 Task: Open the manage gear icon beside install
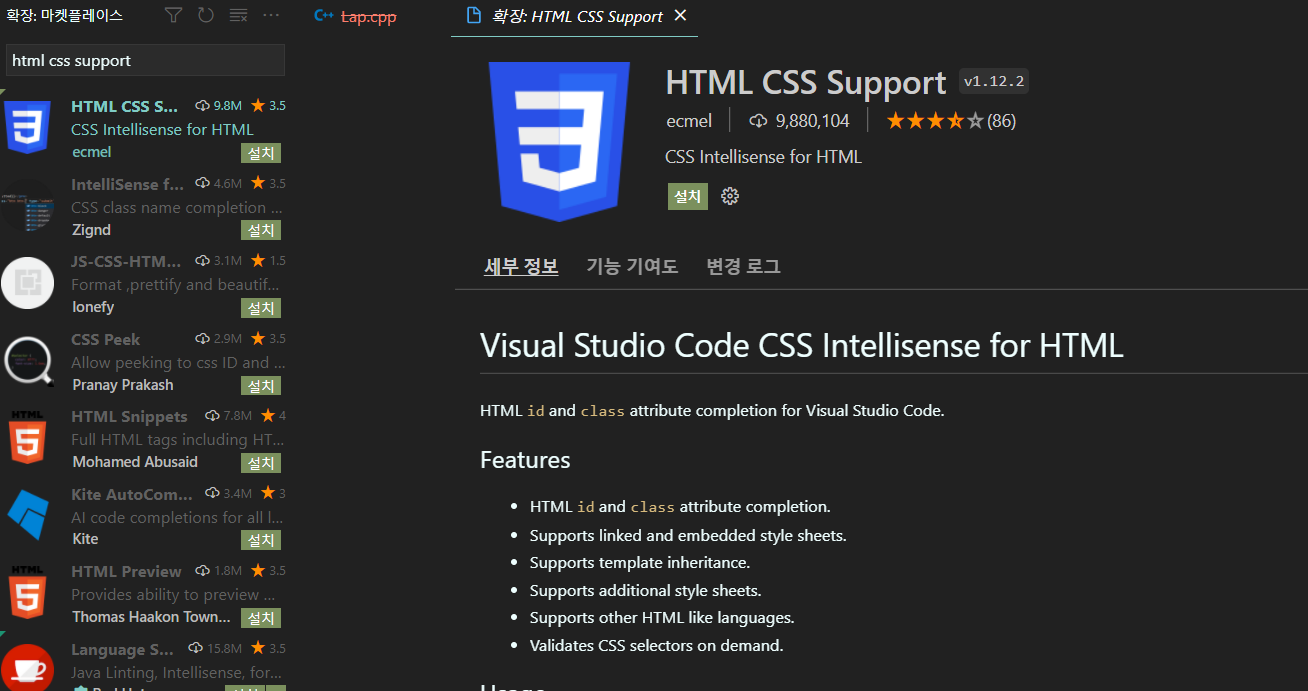(x=730, y=196)
